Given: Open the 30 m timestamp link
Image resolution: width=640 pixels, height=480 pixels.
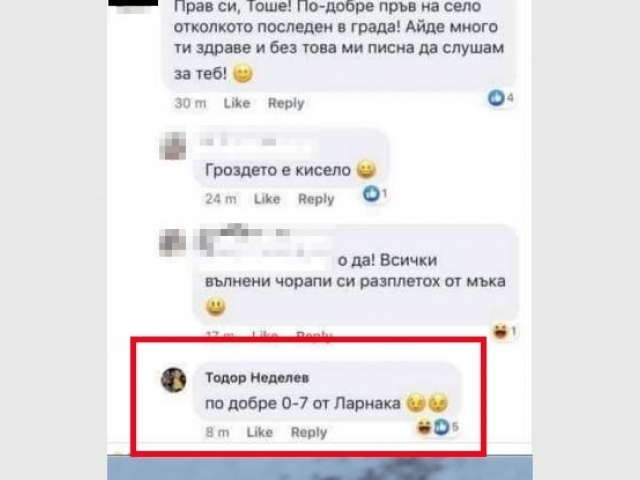Looking at the screenshot, I should click(x=190, y=103).
